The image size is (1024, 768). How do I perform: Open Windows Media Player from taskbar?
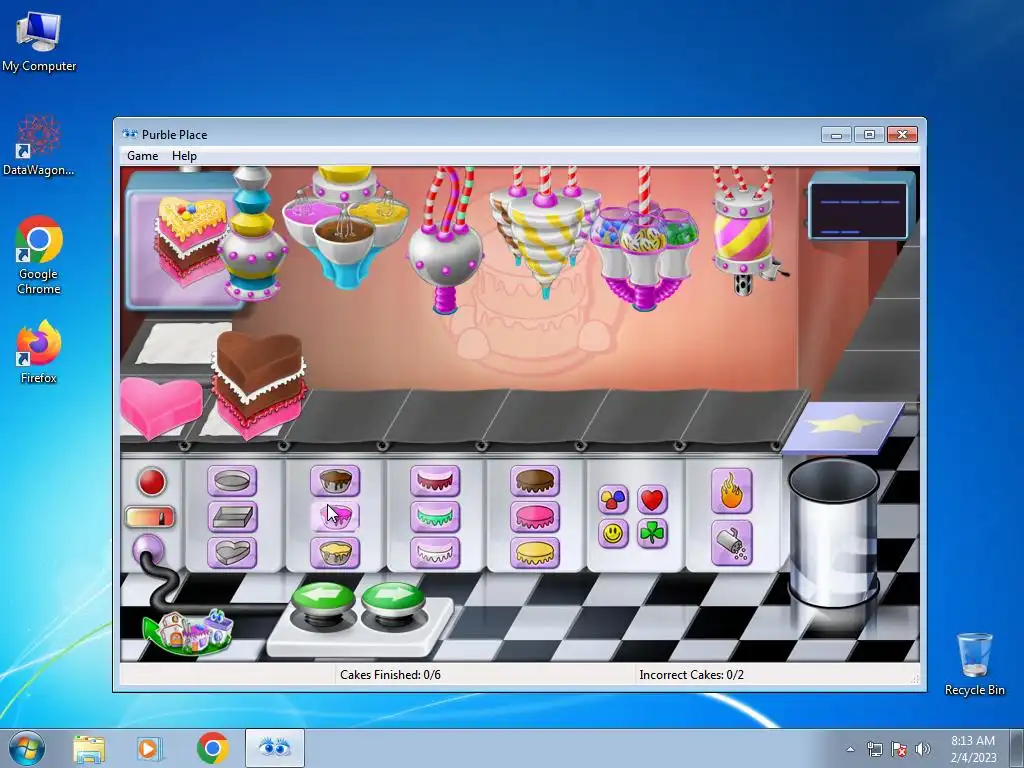(x=150, y=748)
